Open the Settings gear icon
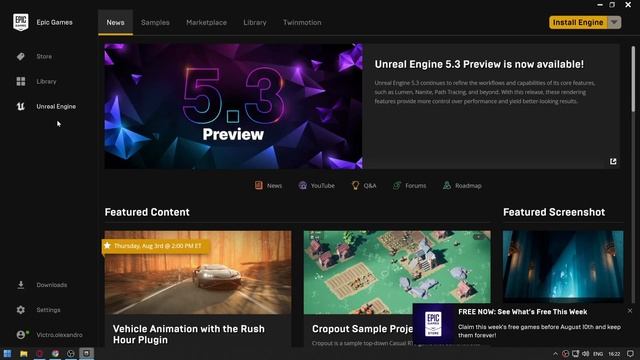This screenshot has width=640, height=360. pos(21,310)
